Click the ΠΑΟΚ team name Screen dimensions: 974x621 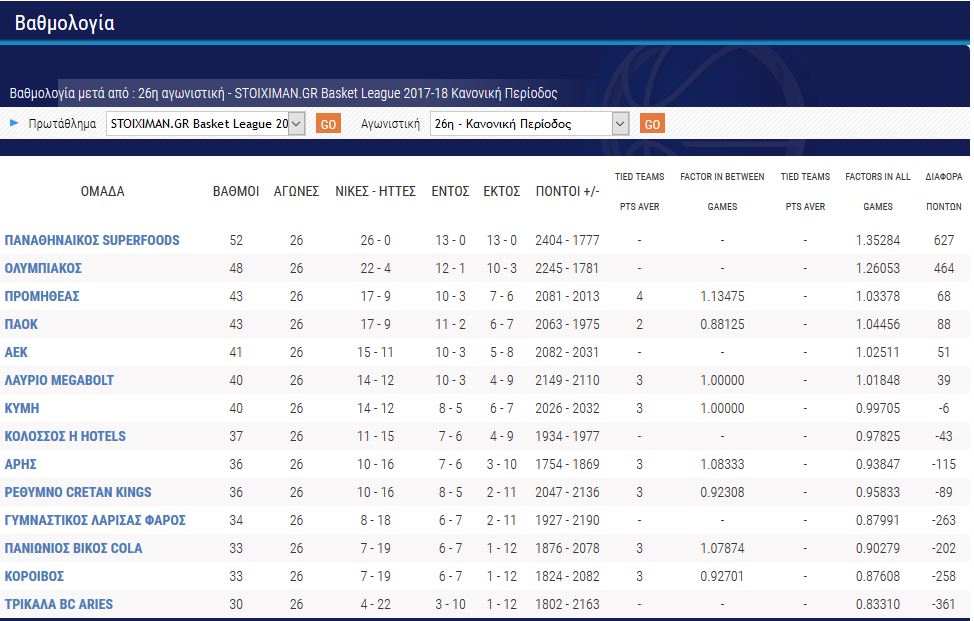tap(22, 324)
